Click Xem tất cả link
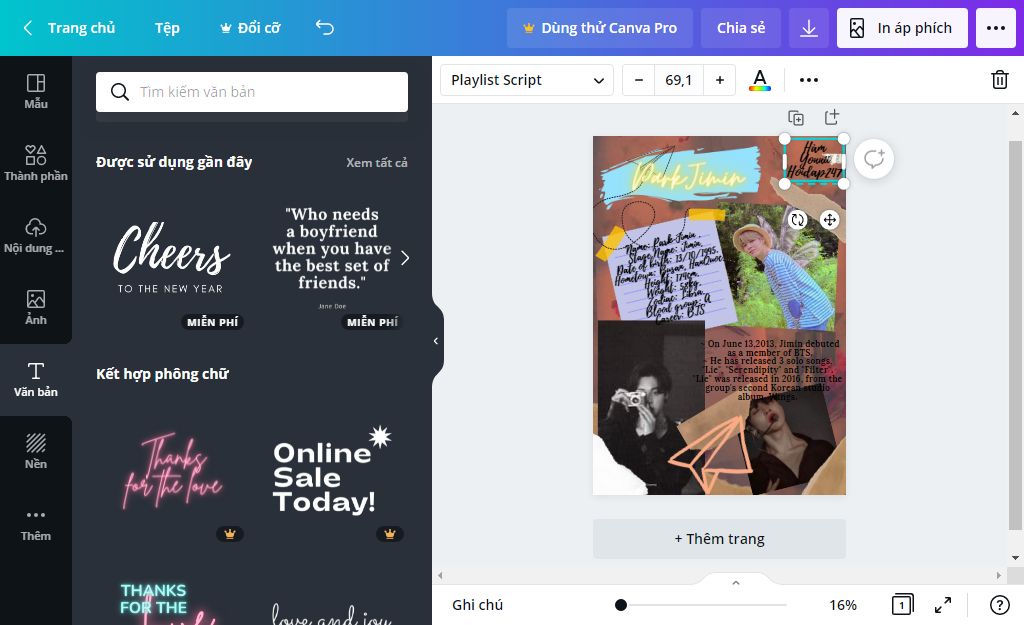Image resolution: width=1024 pixels, height=625 pixels. 377,163
